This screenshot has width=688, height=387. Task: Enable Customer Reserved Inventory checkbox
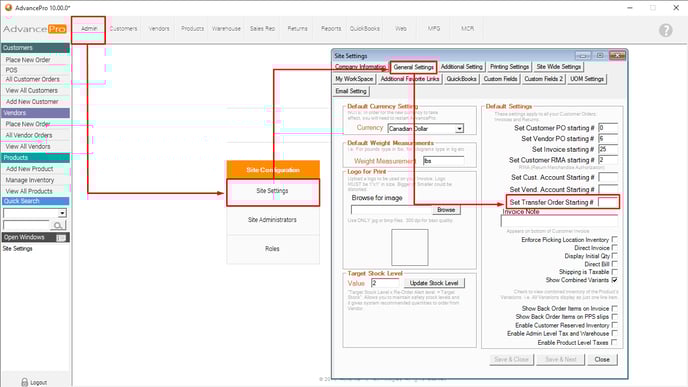(x=614, y=325)
